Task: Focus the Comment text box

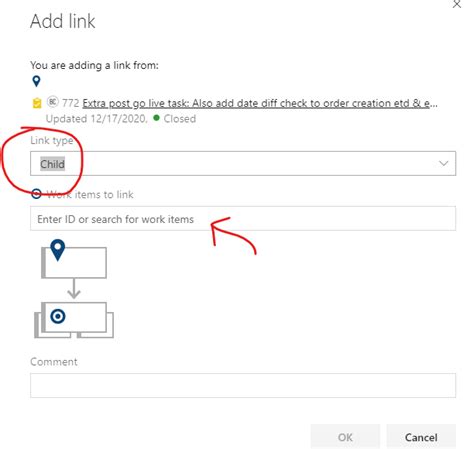Action: [x=243, y=385]
